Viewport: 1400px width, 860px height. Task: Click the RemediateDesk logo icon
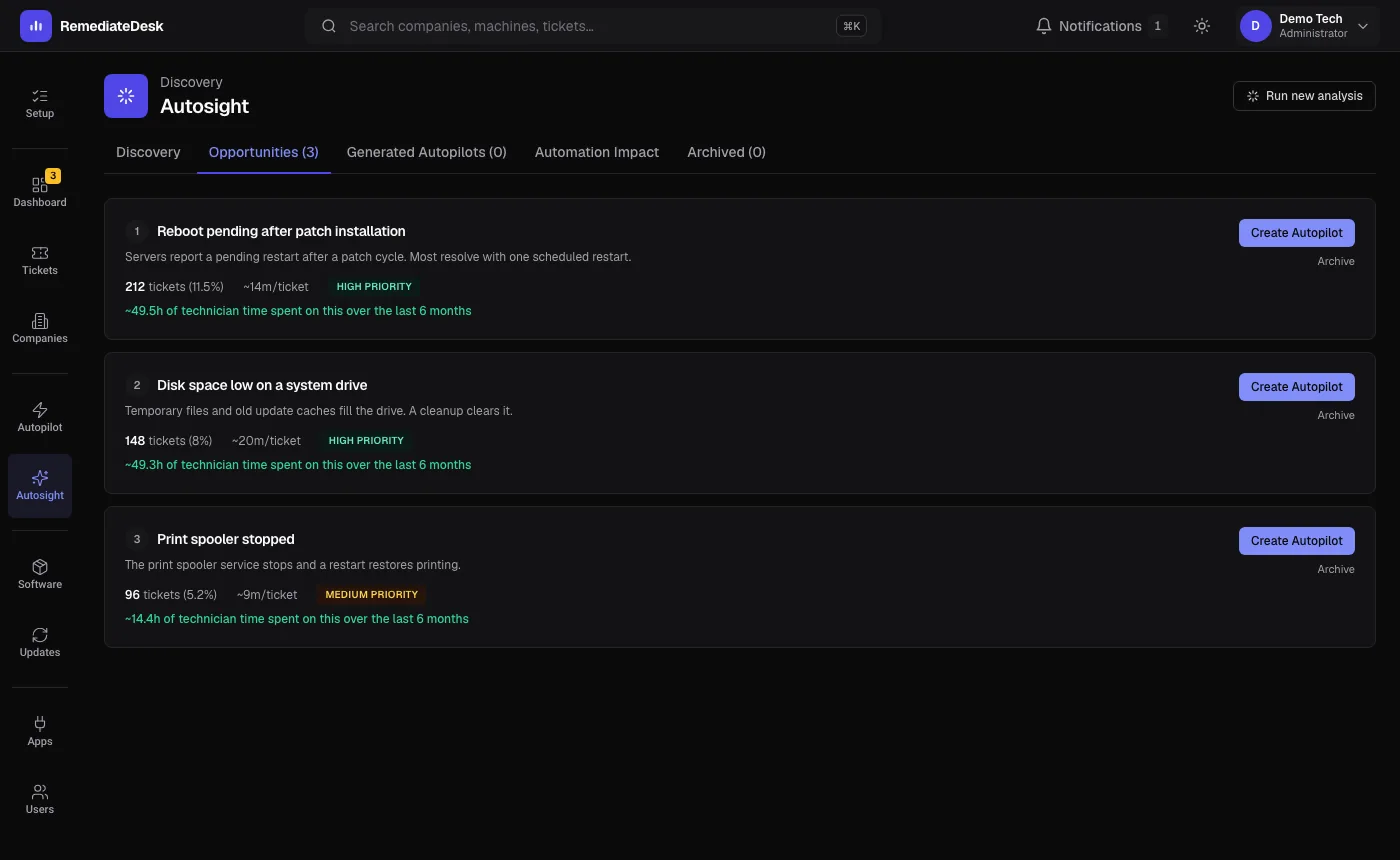pos(36,26)
